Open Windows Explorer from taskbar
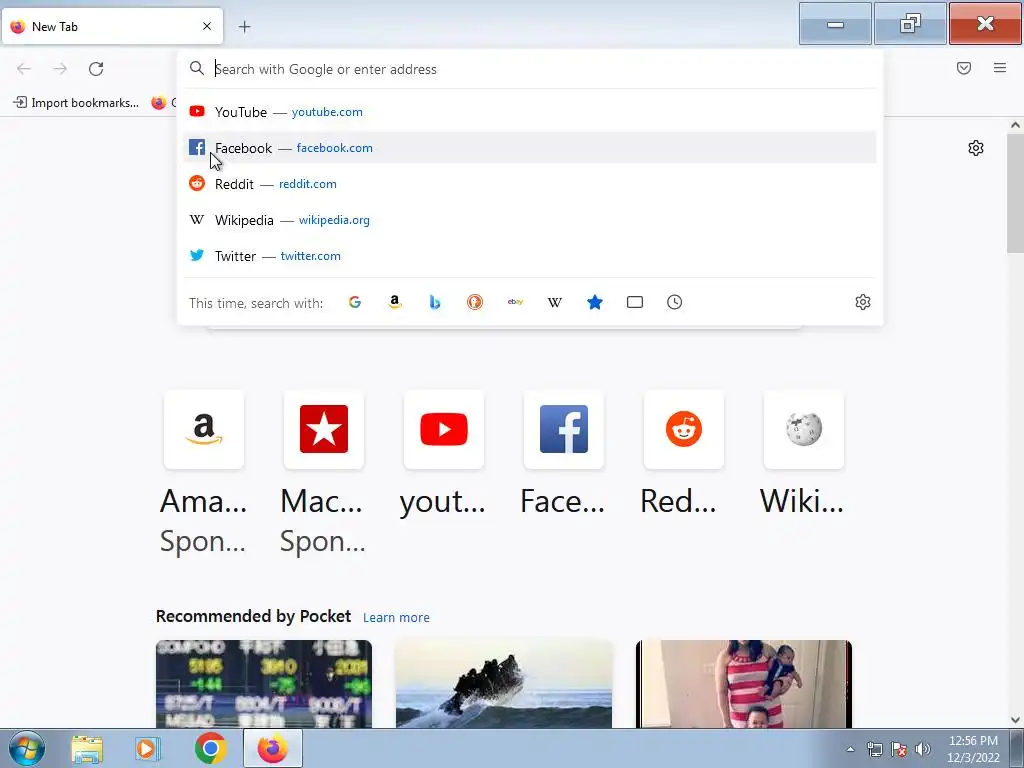This screenshot has height=768, width=1024. pyautogui.click(x=87, y=748)
